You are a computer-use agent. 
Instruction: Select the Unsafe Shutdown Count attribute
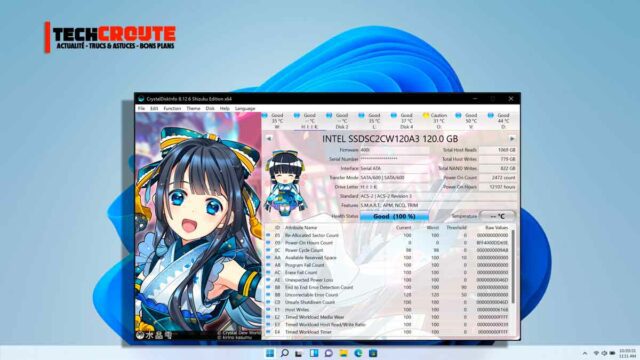pyautogui.click(x=387, y=302)
